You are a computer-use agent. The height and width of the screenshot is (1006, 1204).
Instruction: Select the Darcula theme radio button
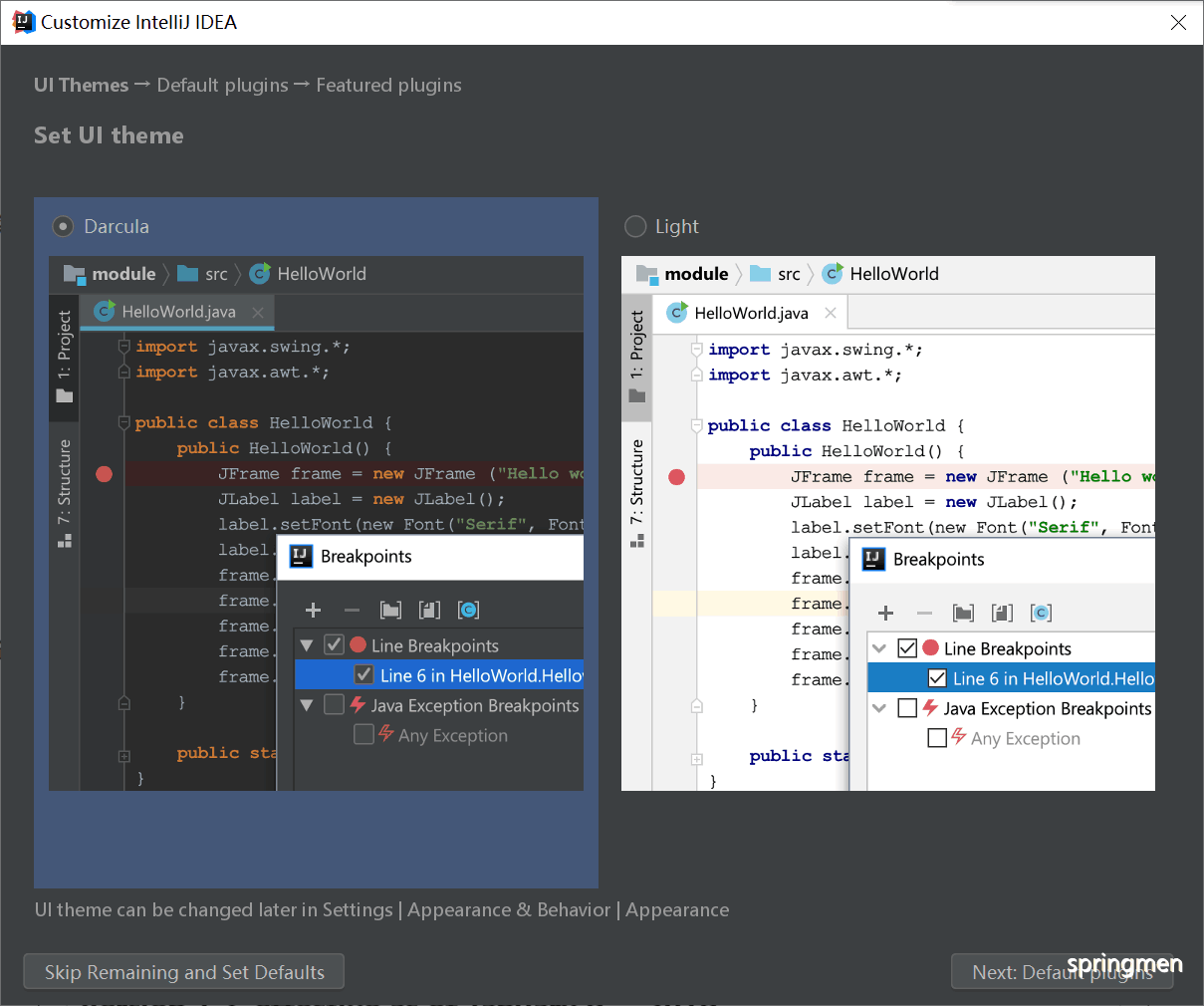[x=63, y=226]
